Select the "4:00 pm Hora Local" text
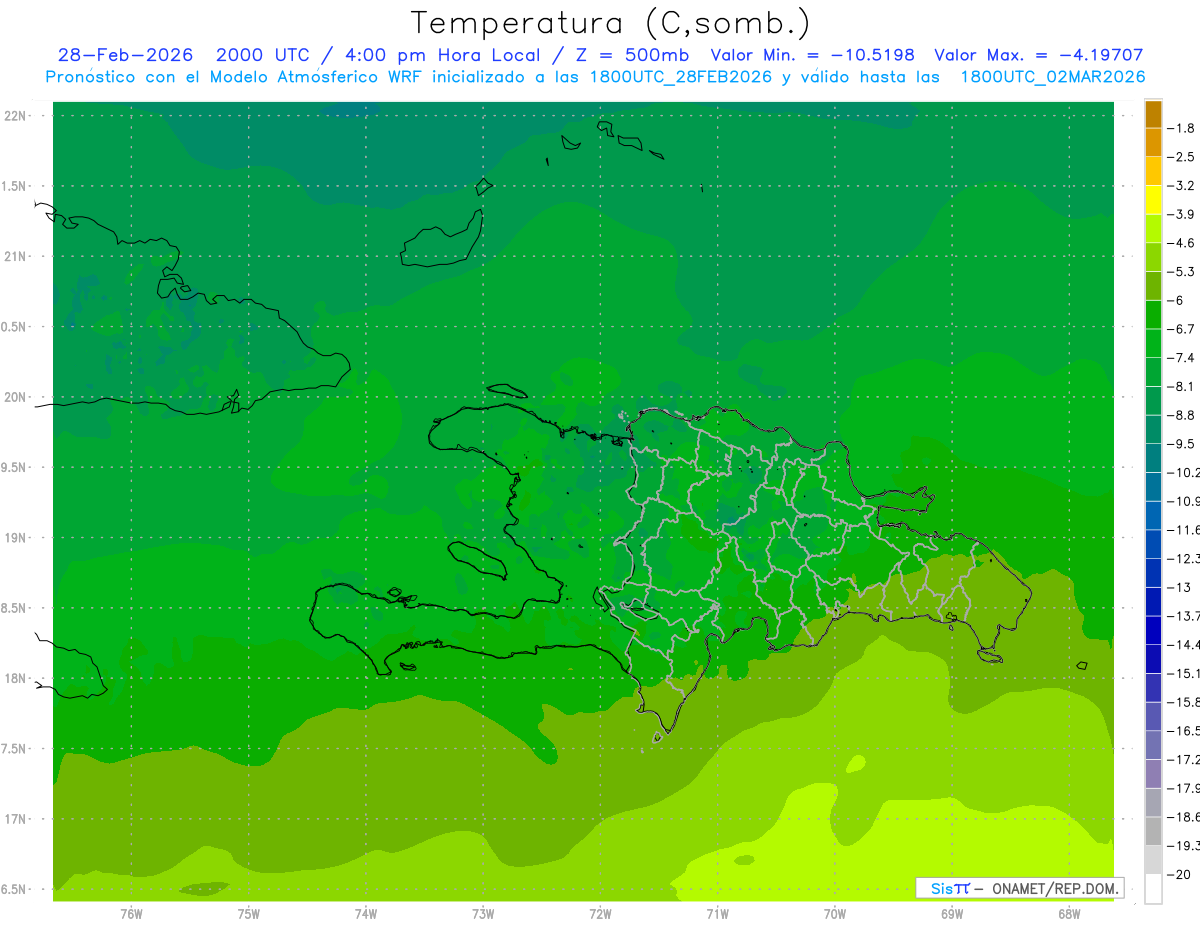This screenshot has height=927, width=1200. (443, 55)
